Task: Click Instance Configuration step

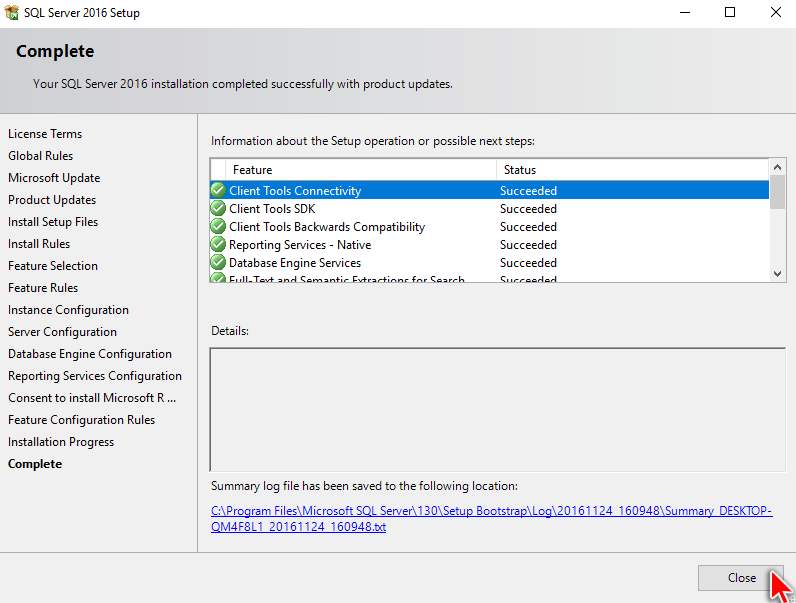Action: pyautogui.click(x=68, y=310)
